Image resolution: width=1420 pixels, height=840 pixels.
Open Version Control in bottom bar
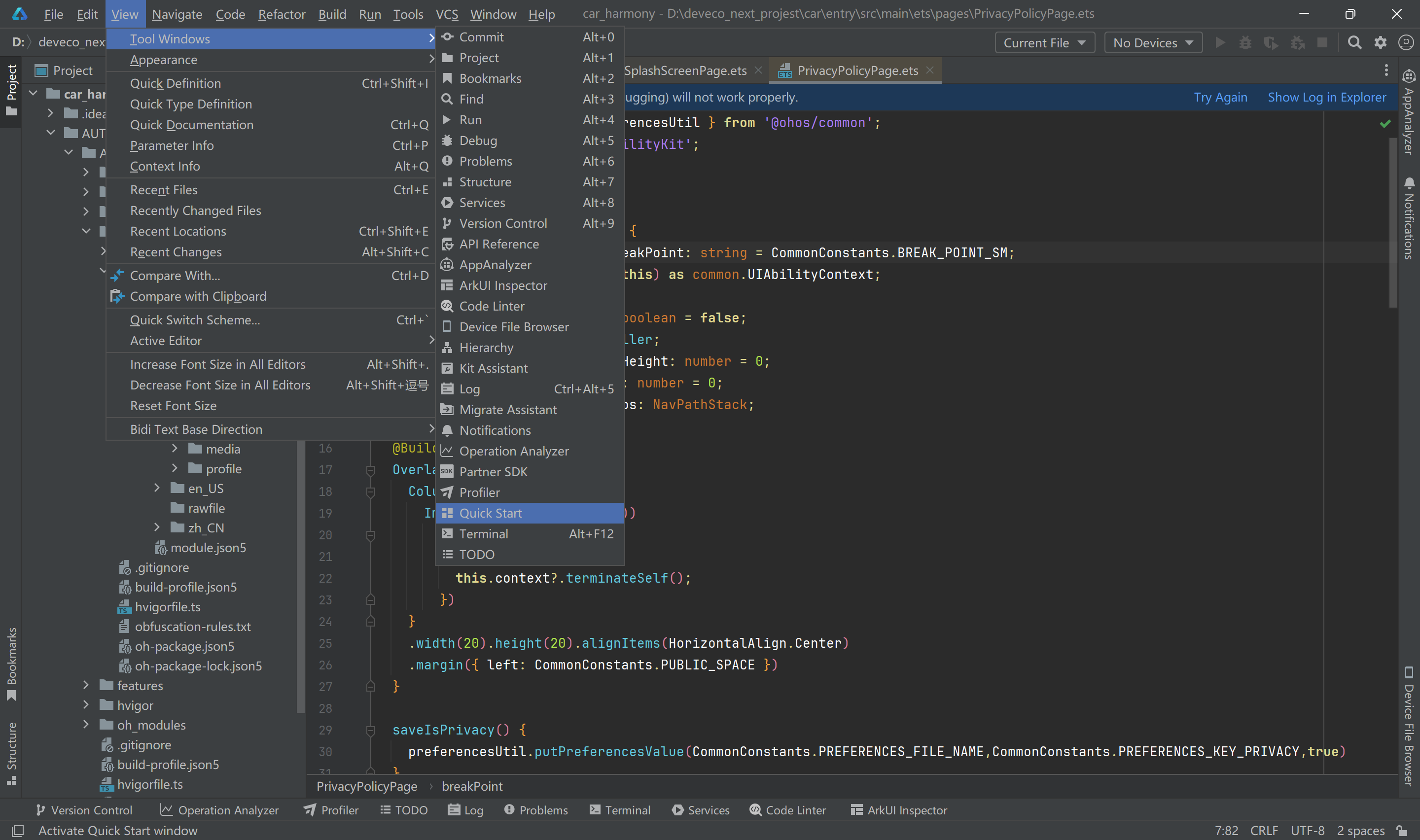pyautogui.click(x=84, y=810)
